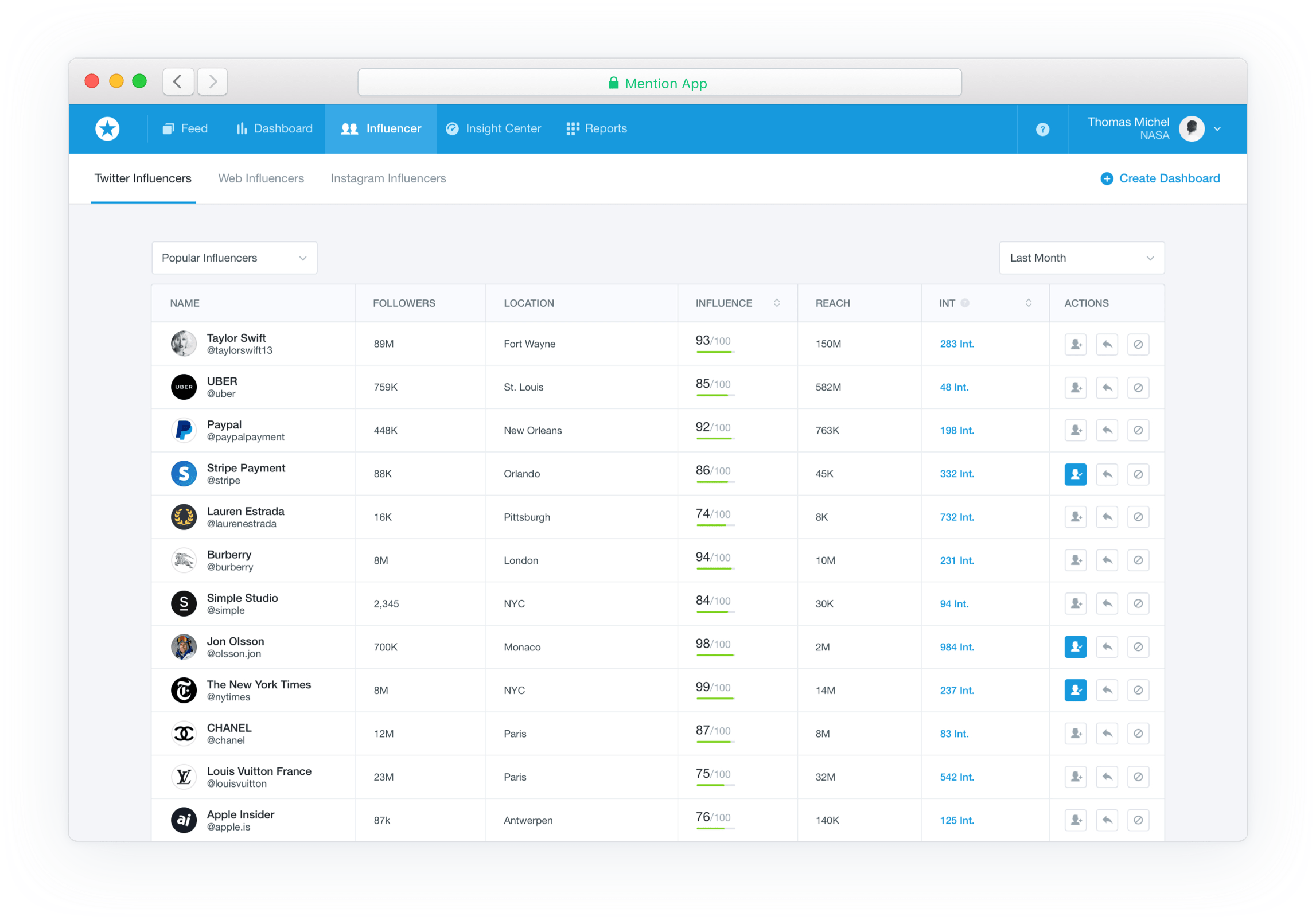Follow UBER with add-user button

(1075, 388)
